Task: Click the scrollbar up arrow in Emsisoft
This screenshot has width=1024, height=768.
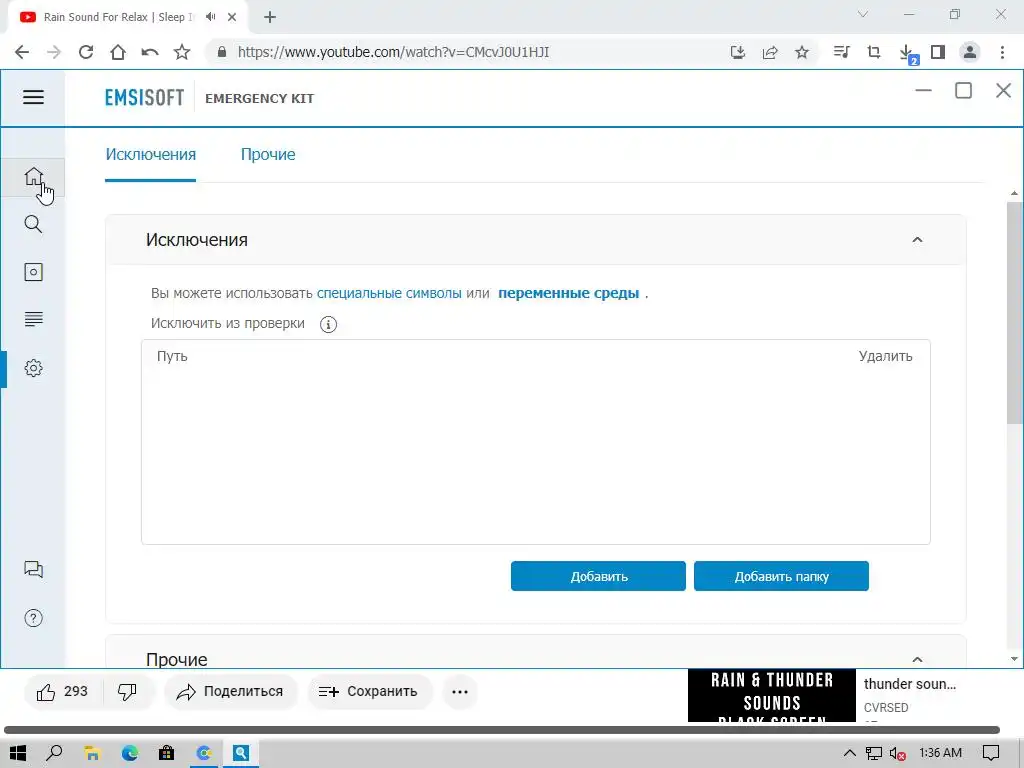Action: (1014, 193)
